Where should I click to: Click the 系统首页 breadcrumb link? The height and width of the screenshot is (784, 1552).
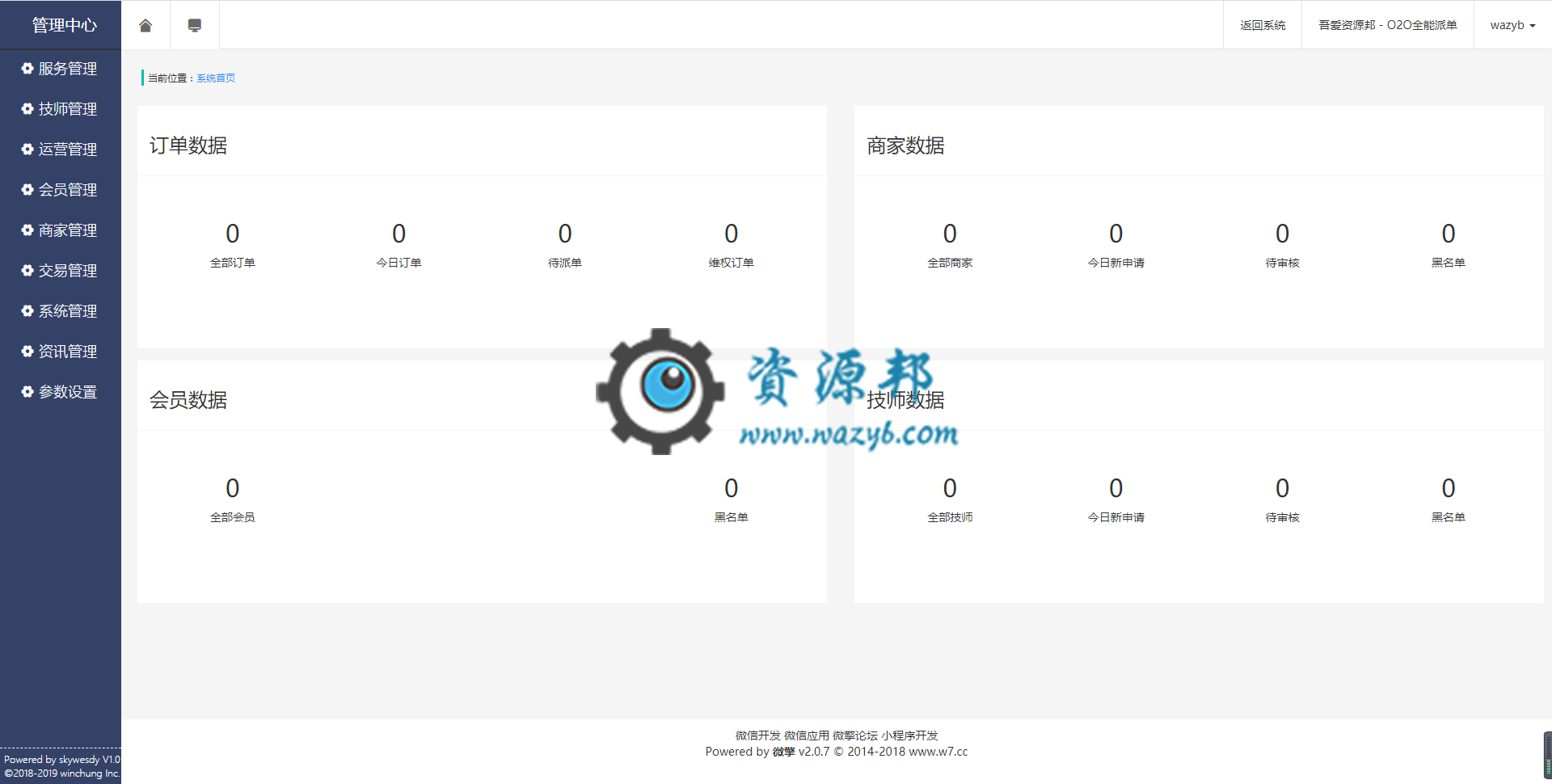coord(216,78)
